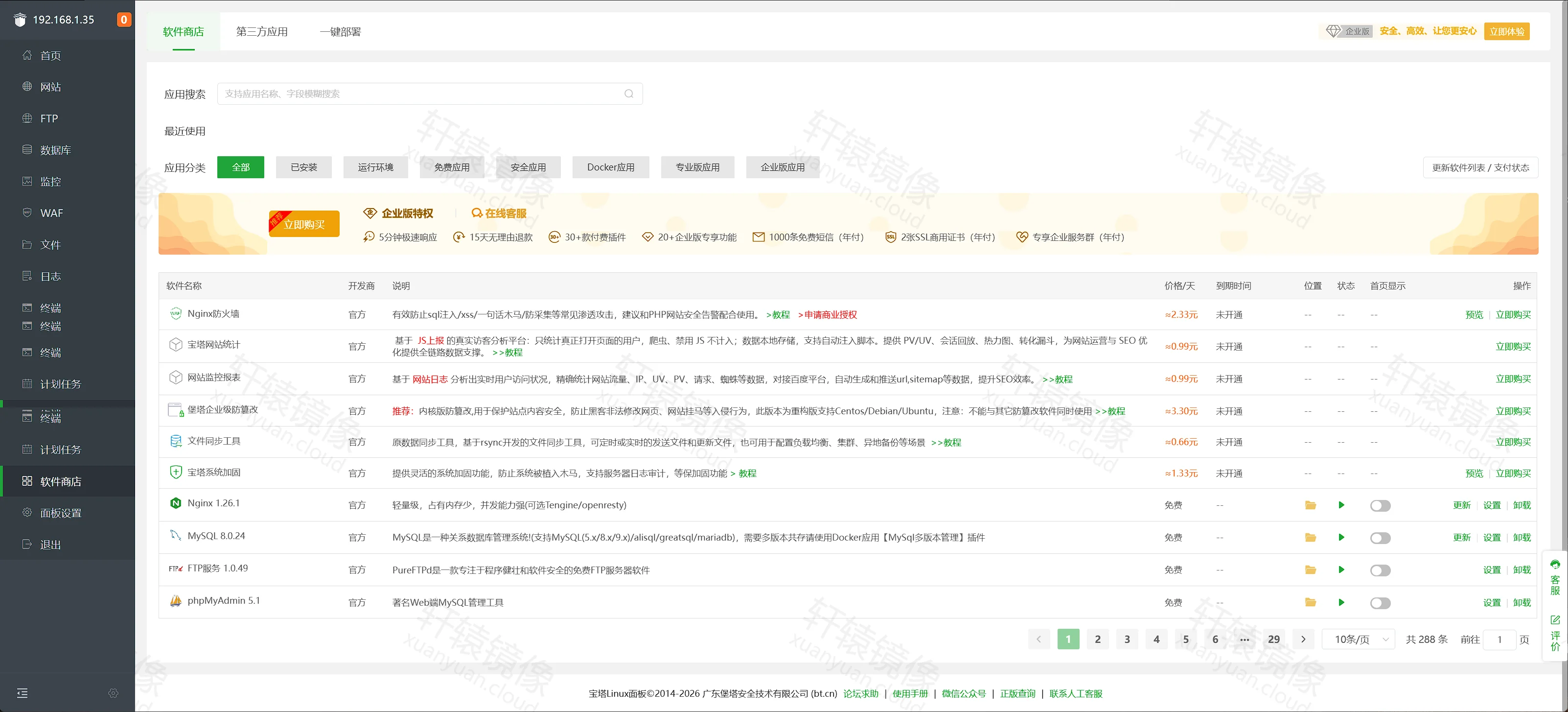Click 设置 for Nginx 1.26.1

1492,505
